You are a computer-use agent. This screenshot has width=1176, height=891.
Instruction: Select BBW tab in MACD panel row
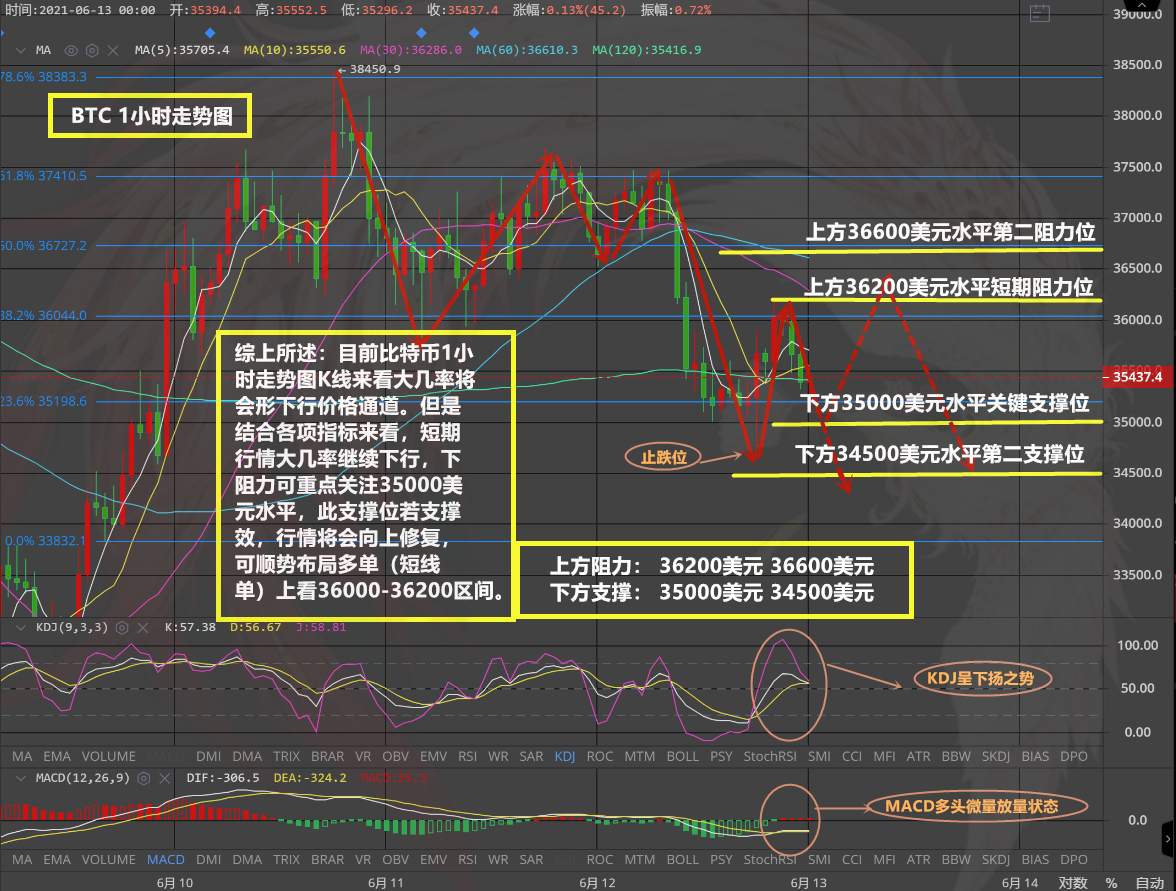956,860
